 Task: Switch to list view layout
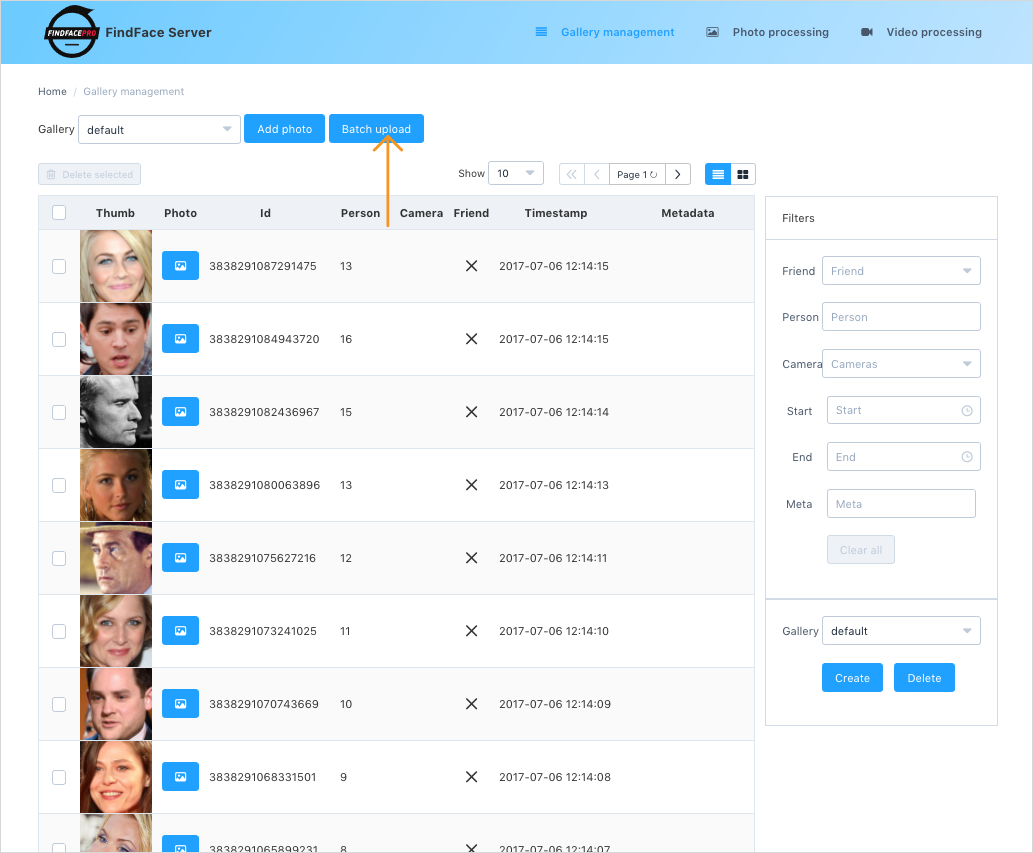(x=718, y=175)
